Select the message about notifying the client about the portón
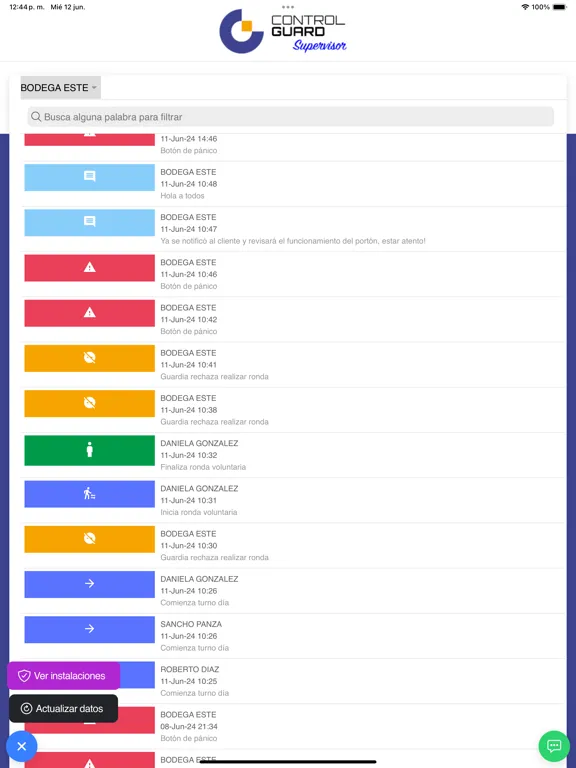Image resolution: width=576 pixels, height=768 pixels. tap(293, 241)
